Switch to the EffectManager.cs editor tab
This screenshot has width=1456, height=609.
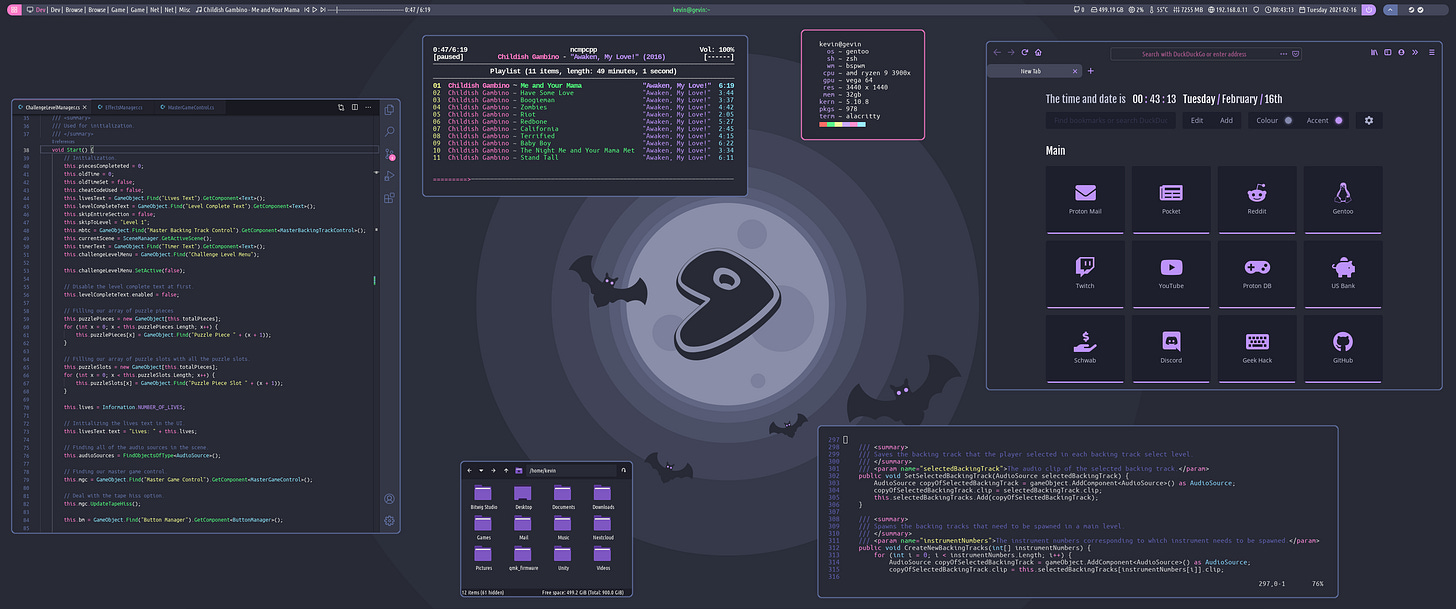(x=123, y=107)
